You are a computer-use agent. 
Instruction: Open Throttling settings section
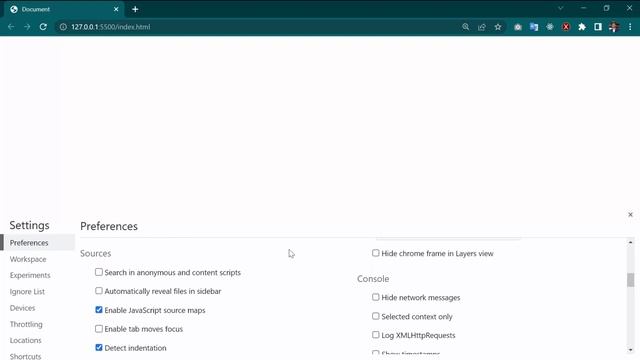pyautogui.click(x=26, y=324)
